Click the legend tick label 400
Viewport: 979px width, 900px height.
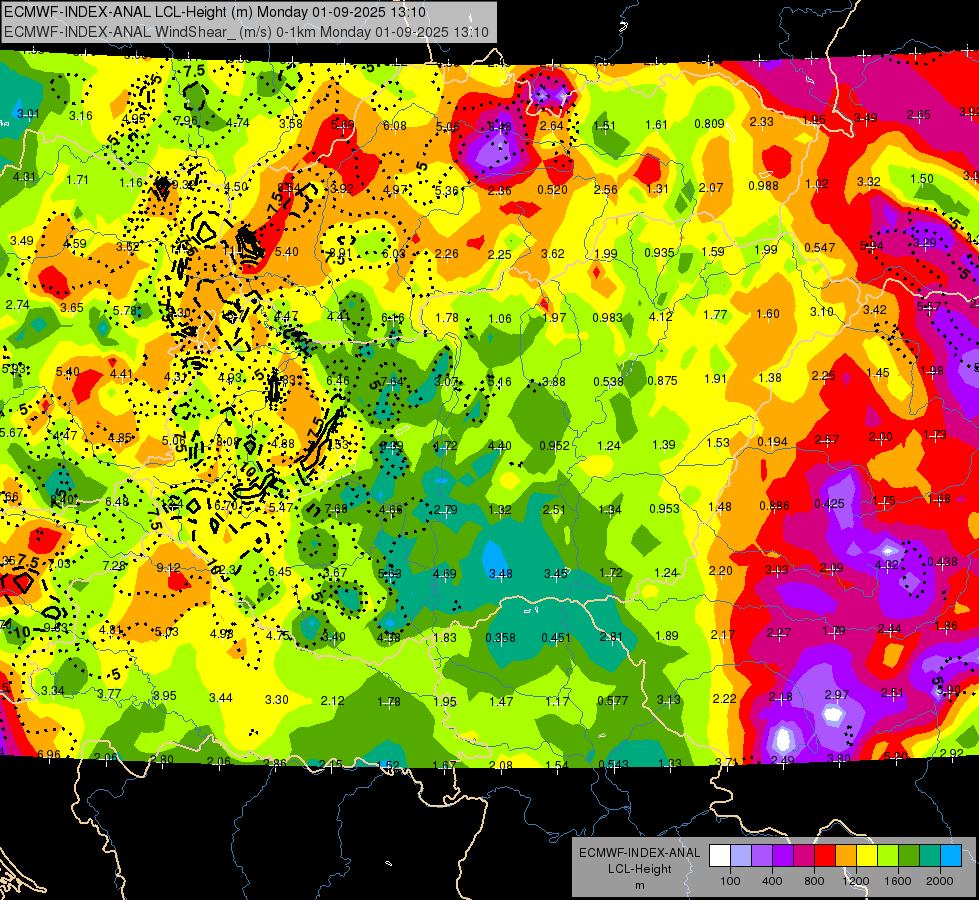coord(772,881)
